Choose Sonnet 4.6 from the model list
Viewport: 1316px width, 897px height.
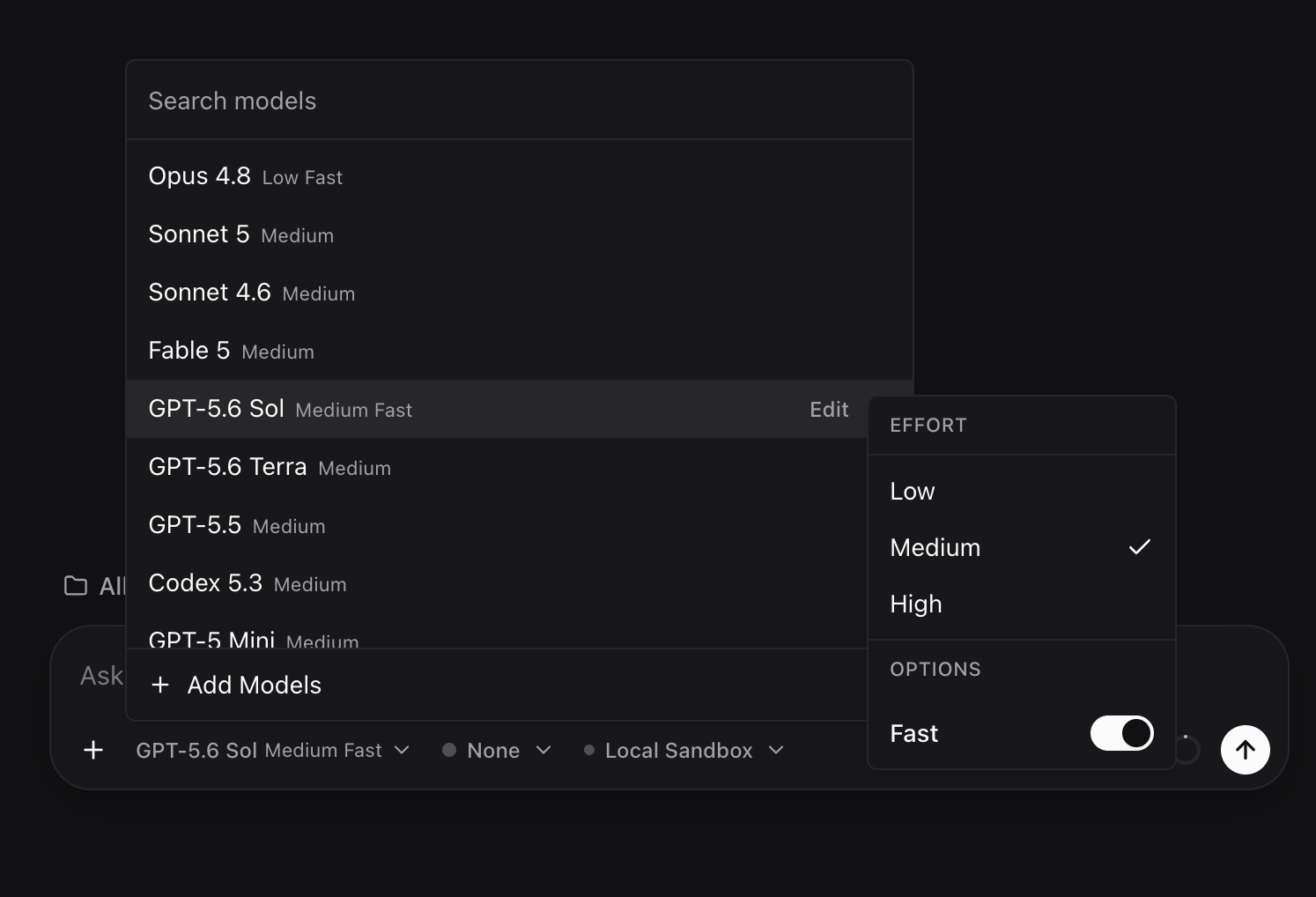click(x=520, y=293)
